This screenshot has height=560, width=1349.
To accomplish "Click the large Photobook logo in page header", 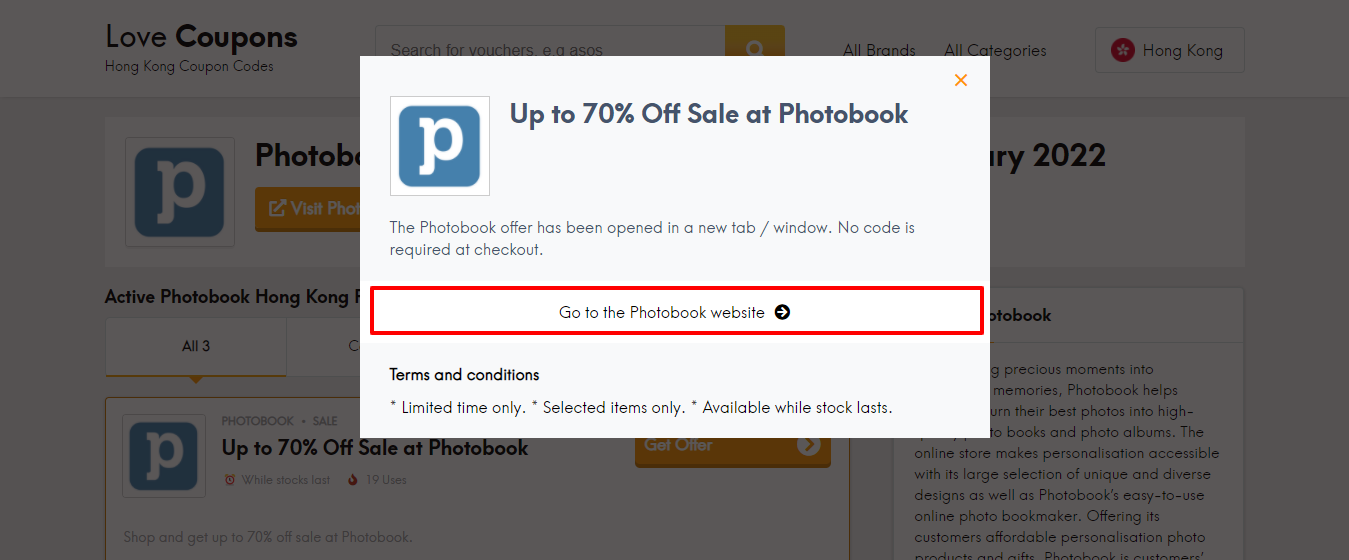I will (180, 192).
